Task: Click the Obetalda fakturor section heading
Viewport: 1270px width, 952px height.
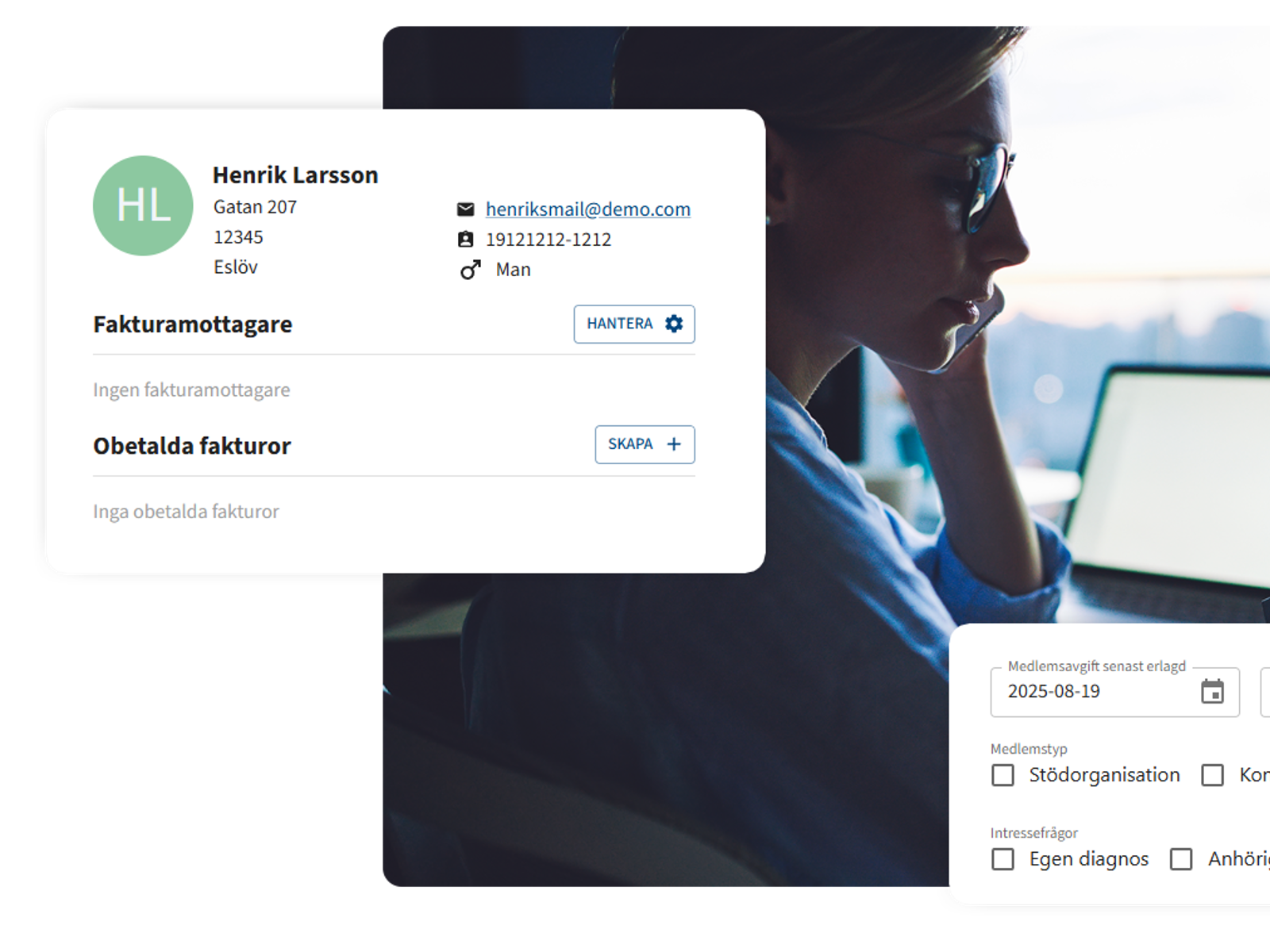Action: pyautogui.click(x=192, y=446)
